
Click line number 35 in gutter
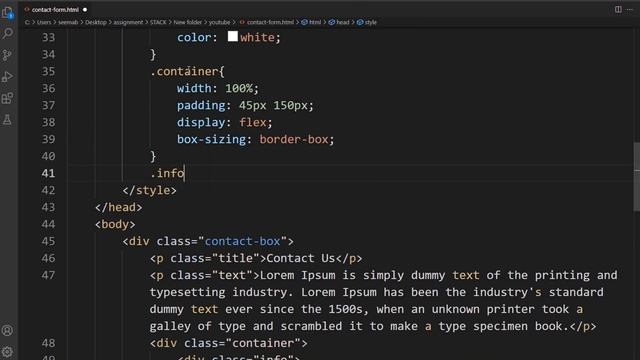point(48,71)
